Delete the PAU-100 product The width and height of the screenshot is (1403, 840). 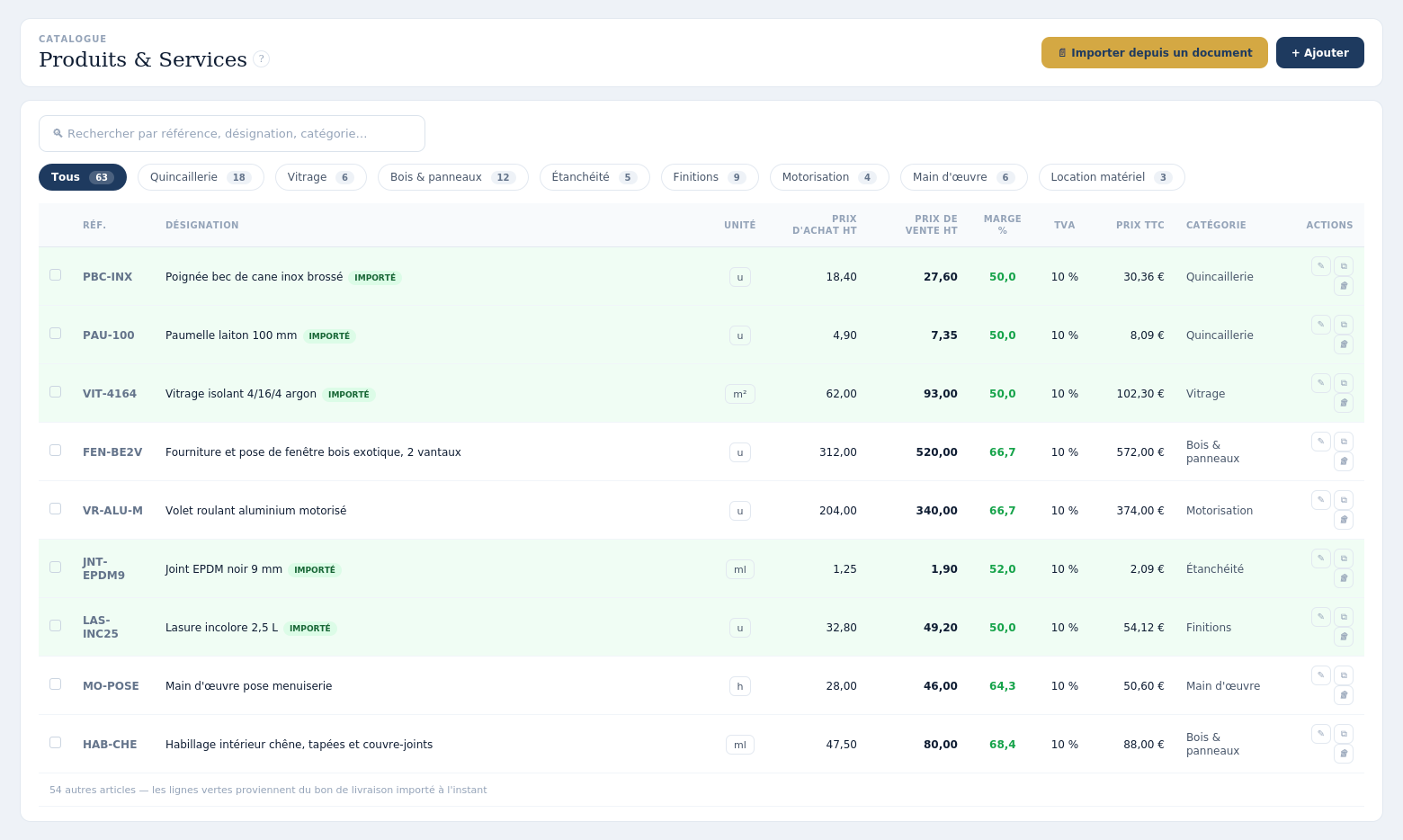coord(1344,344)
